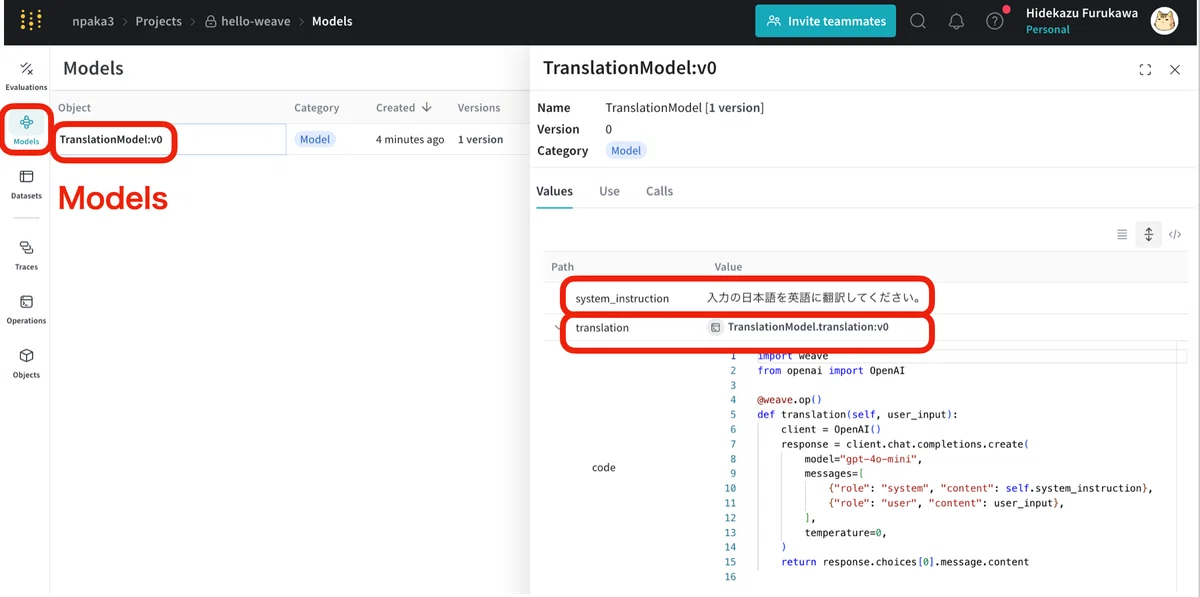Click the Personal account label
Viewport: 1200px width, 597px height.
coord(1048,30)
